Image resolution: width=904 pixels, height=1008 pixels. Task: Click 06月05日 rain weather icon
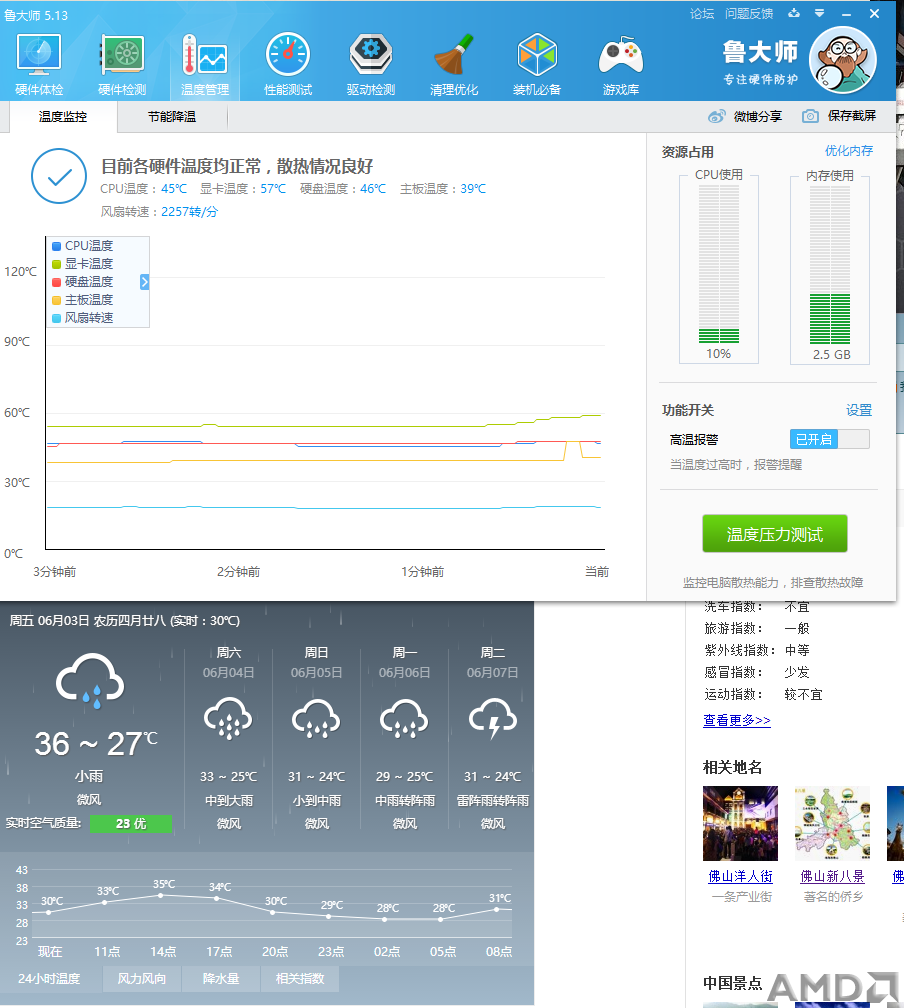pyautogui.click(x=316, y=719)
